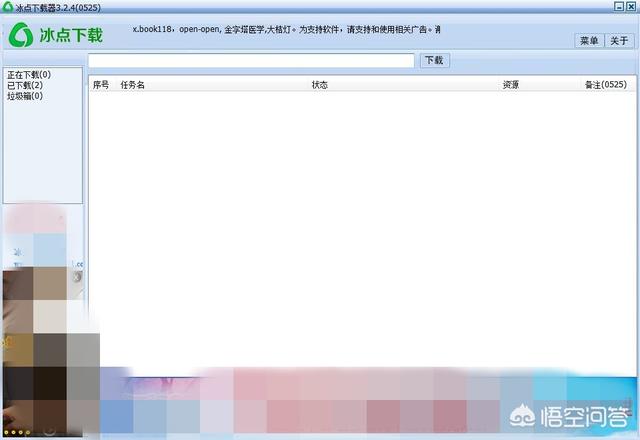Click the 资源 column header
This screenshot has height=440, width=640.
pos(511,85)
